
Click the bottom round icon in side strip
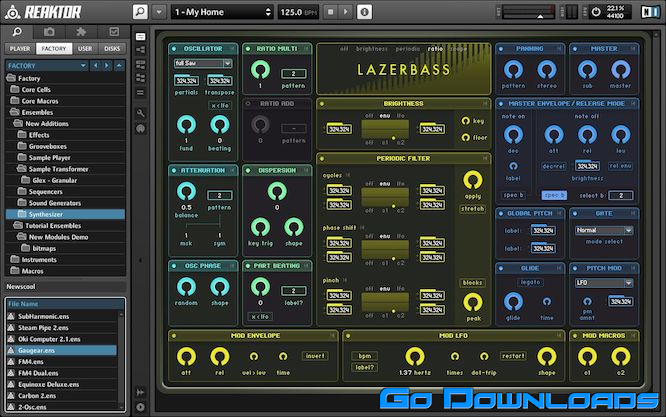[140, 407]
